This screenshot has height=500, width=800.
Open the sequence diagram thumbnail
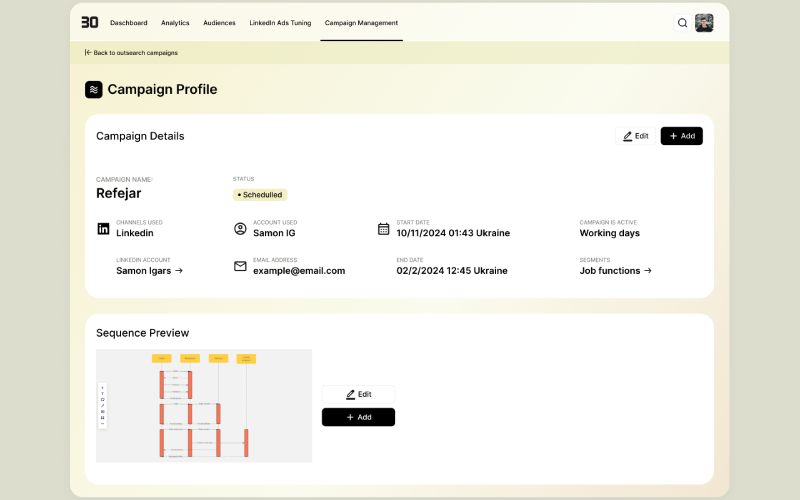pos(204,406)
